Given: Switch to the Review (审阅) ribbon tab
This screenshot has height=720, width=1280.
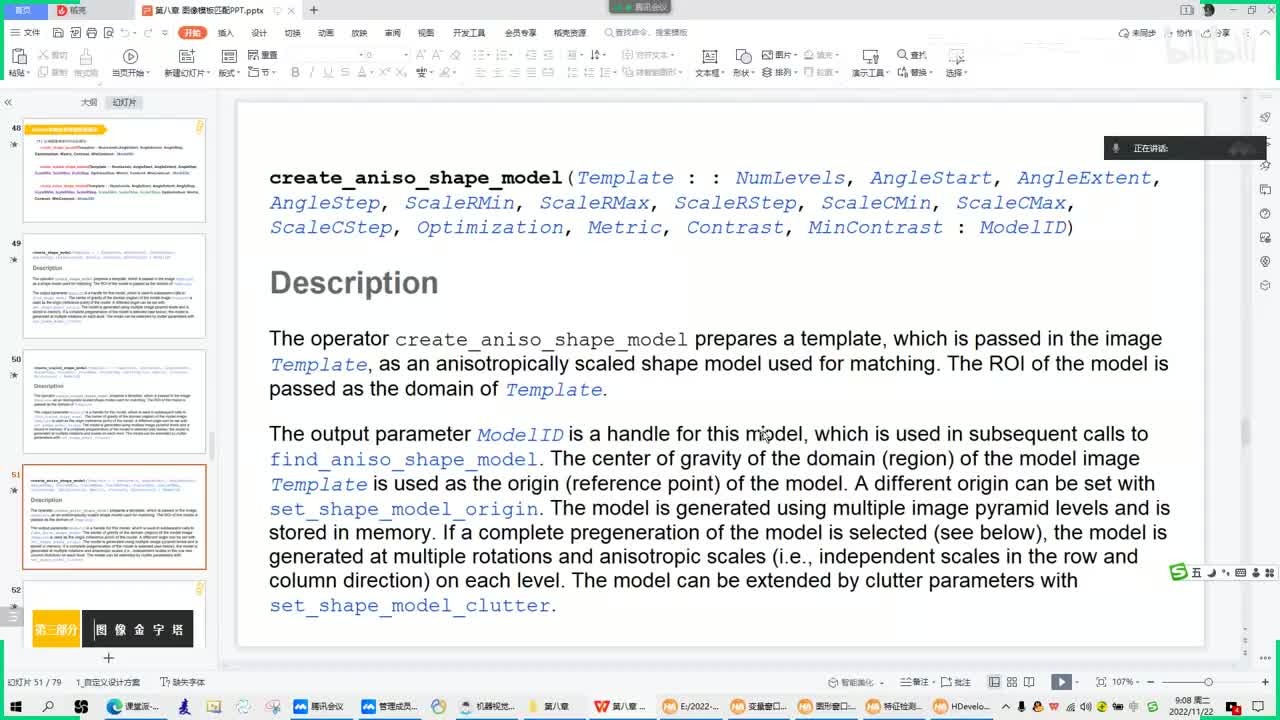Looking at the screenshot, I should 392,33.
